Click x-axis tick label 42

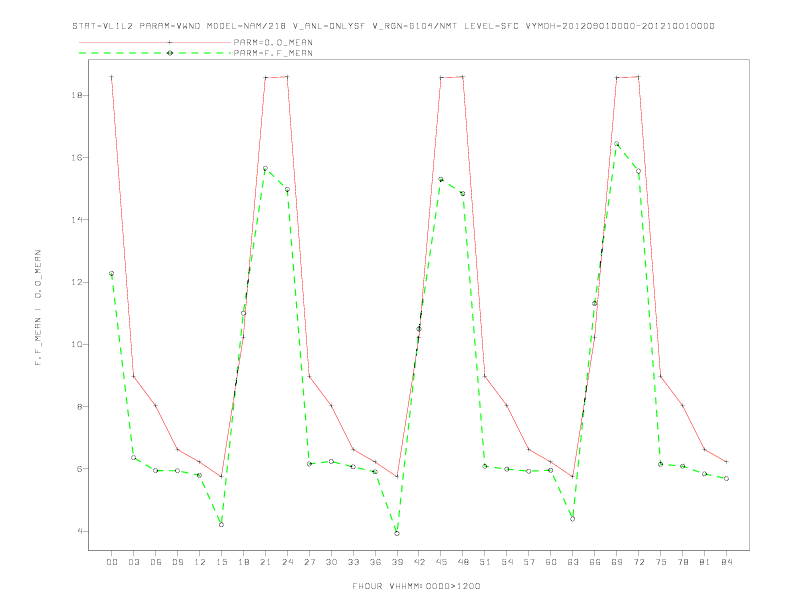(x=419, y=562)
